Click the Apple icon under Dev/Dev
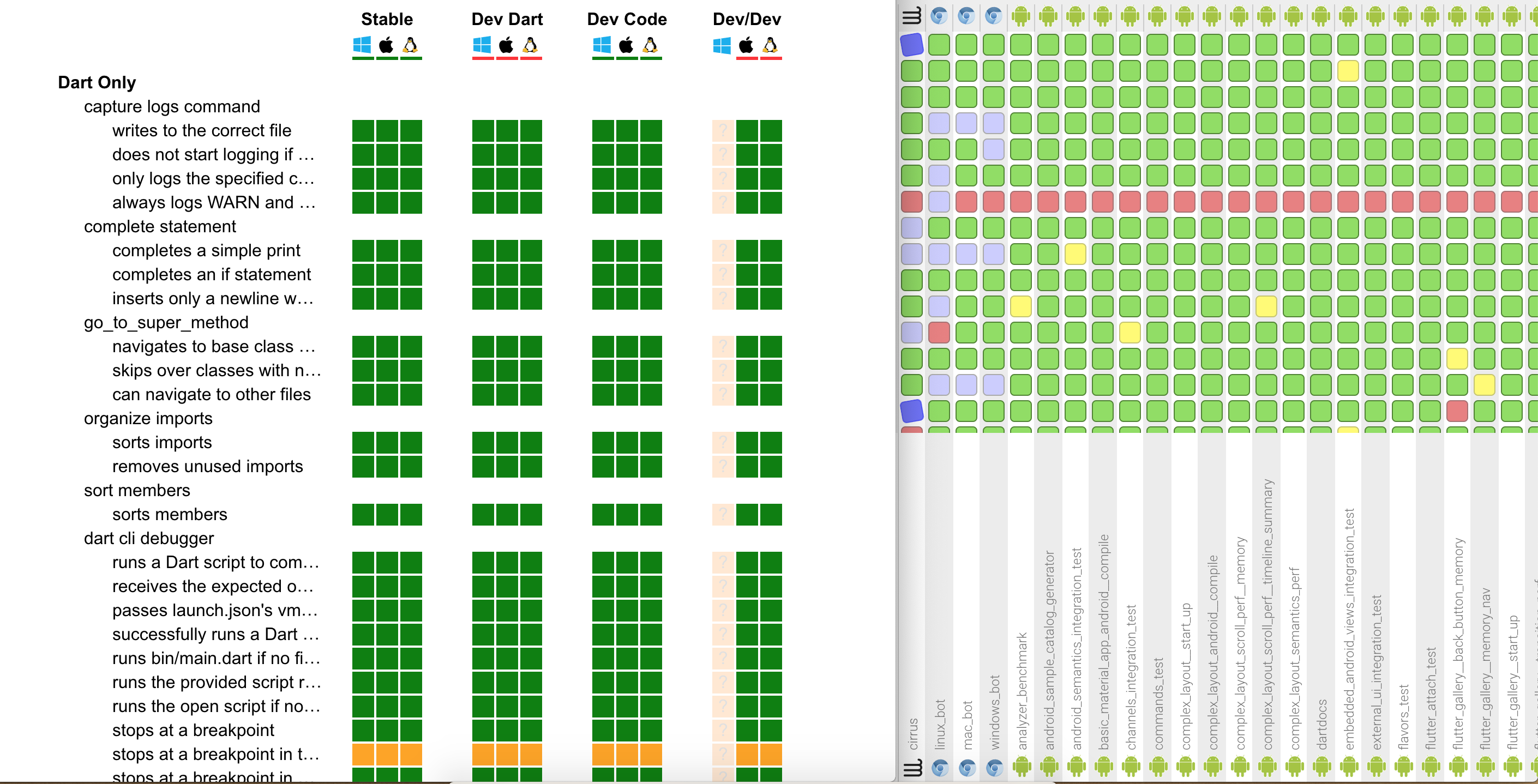 [x=747, y=45]
